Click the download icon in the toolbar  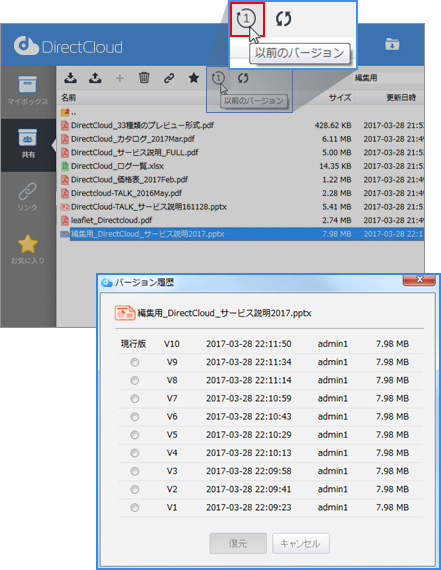[71, 77]
